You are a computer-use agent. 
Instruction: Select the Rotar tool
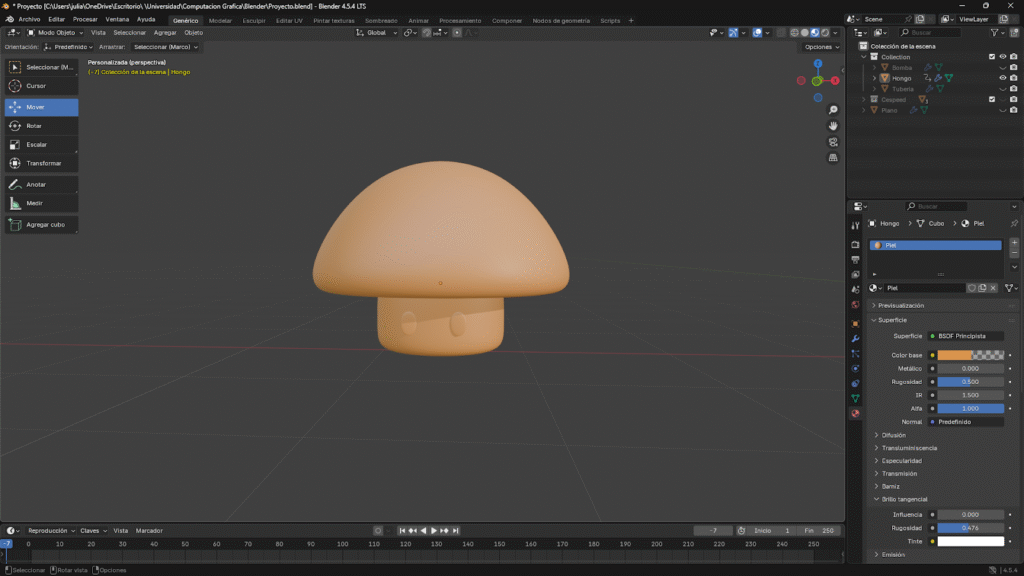(x=41, y=126)
